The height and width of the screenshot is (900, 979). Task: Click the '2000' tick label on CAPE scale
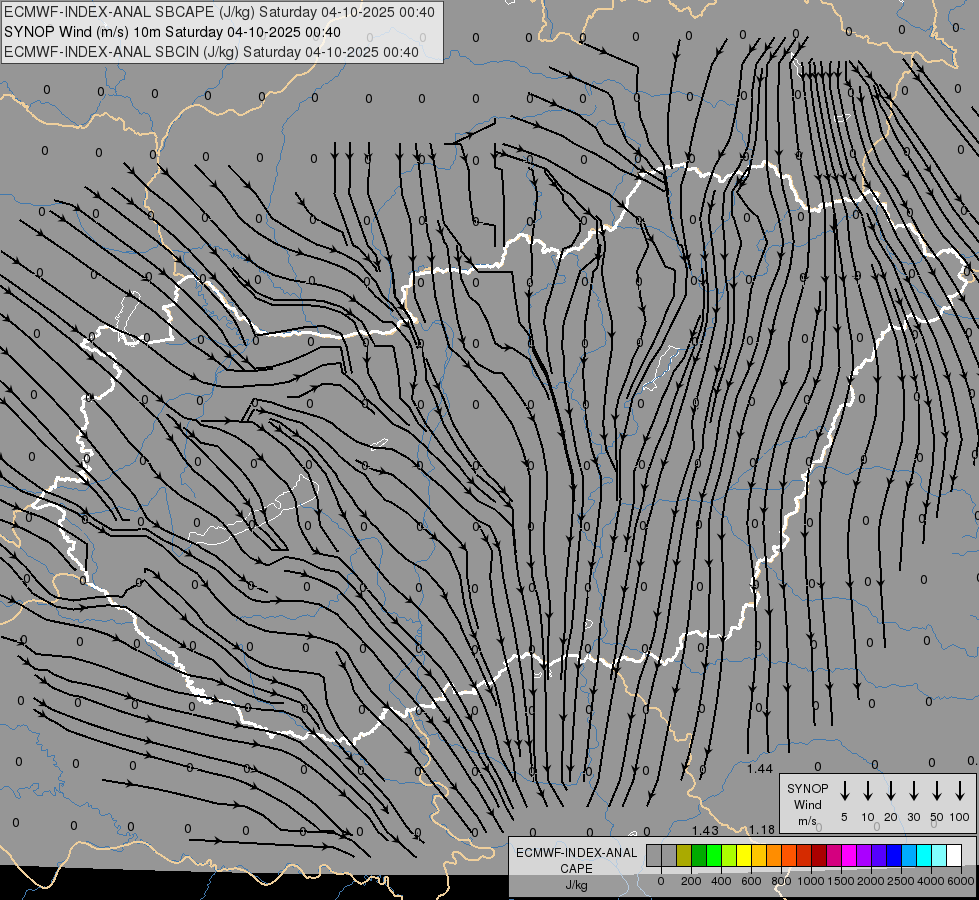point(871,881)
